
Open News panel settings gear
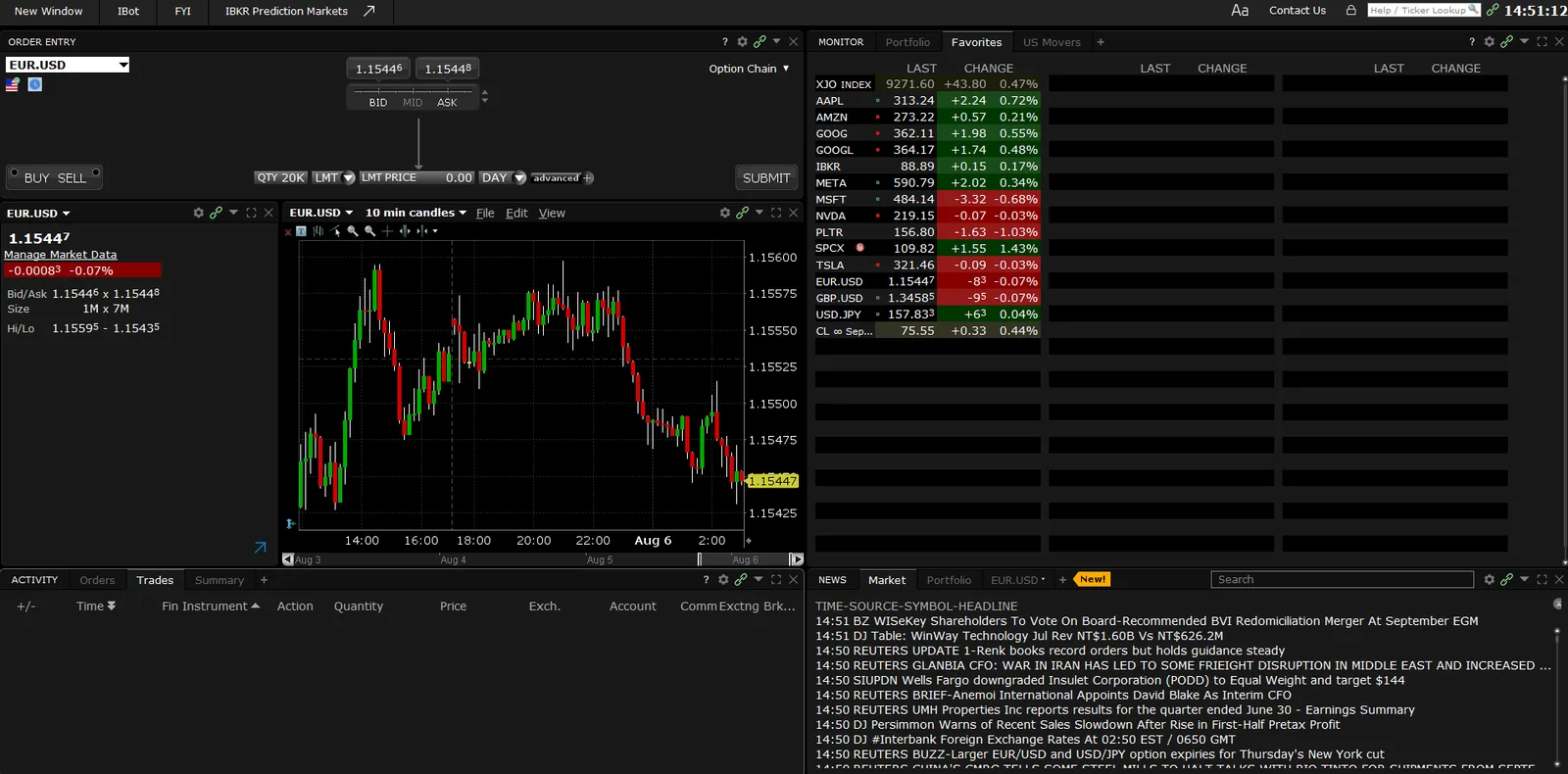point(1490,580)
